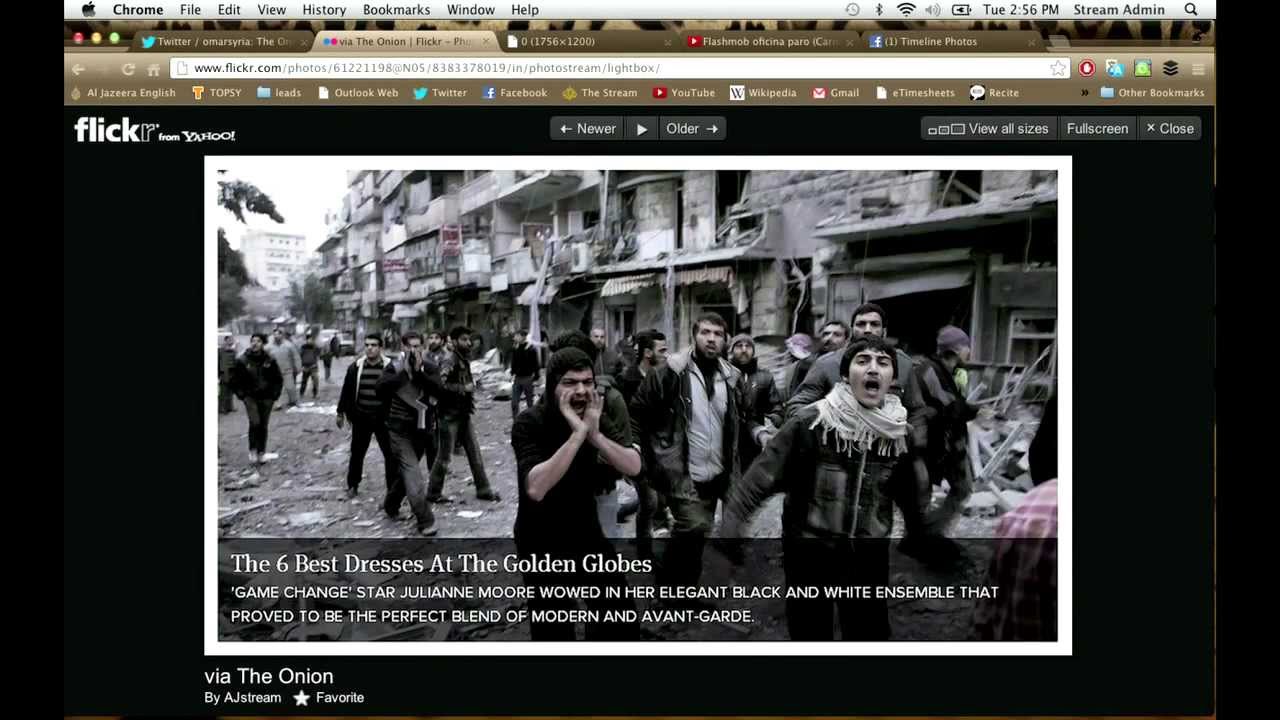The height and width of the screenshot is (720, 1280).
Task: Open the Facebook bookmark
Action: 514,93
